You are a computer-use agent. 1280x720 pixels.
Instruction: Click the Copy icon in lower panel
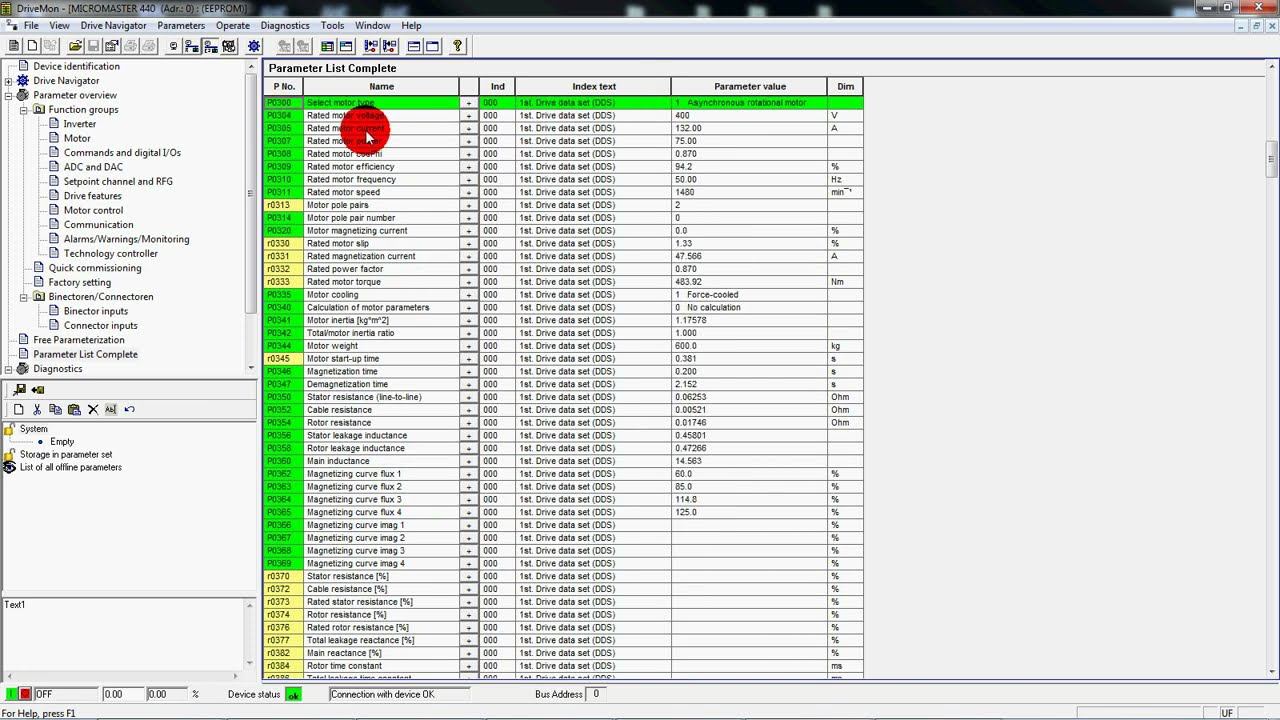(x=55, y=409)
